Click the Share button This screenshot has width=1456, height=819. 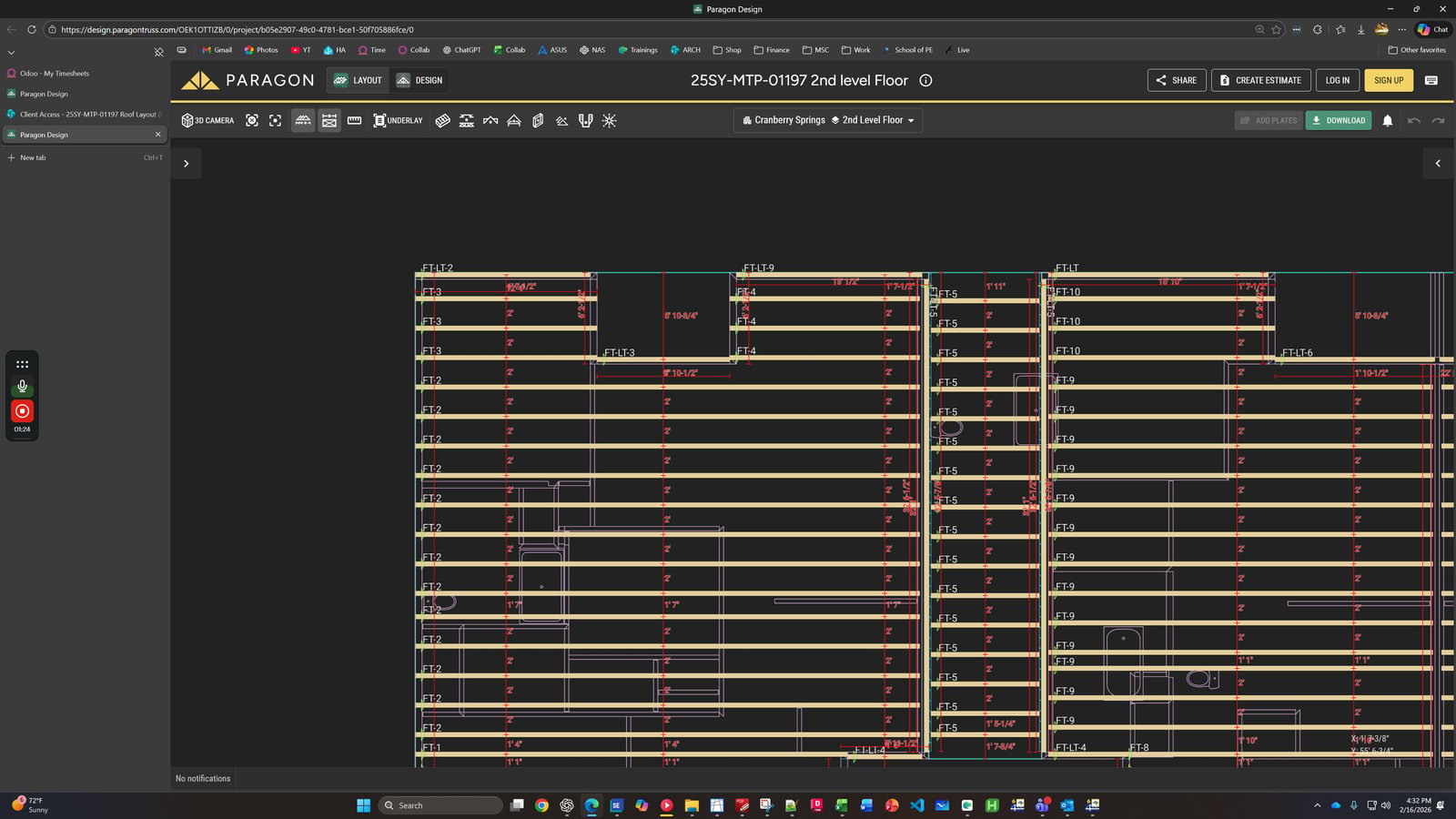pos(1177,80)
